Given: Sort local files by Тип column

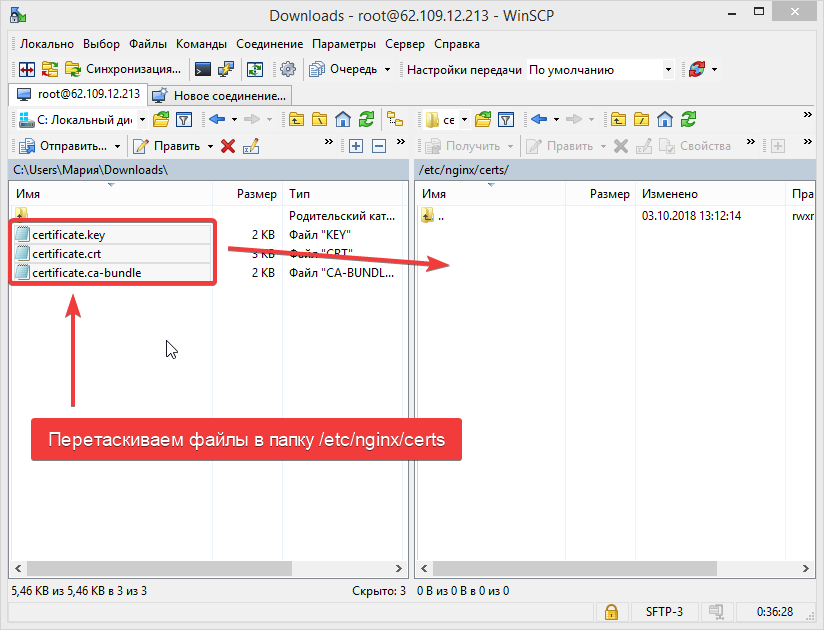Looking at the screenshot, I should point(343,194).
